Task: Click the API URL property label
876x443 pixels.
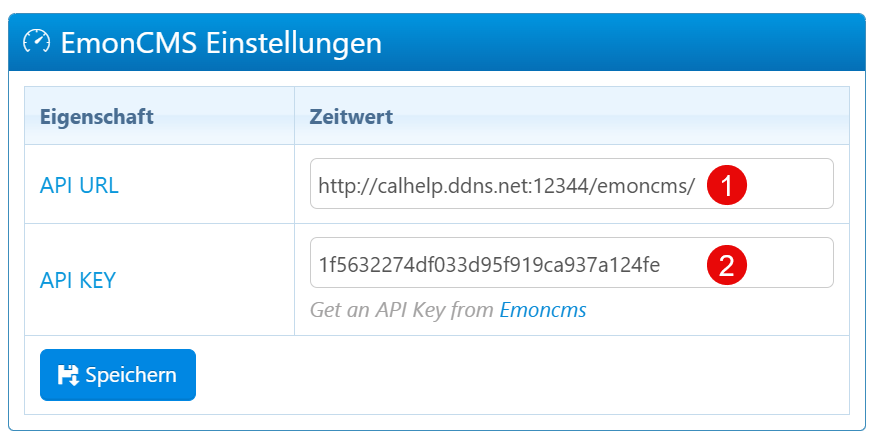Action: [79, 185]
